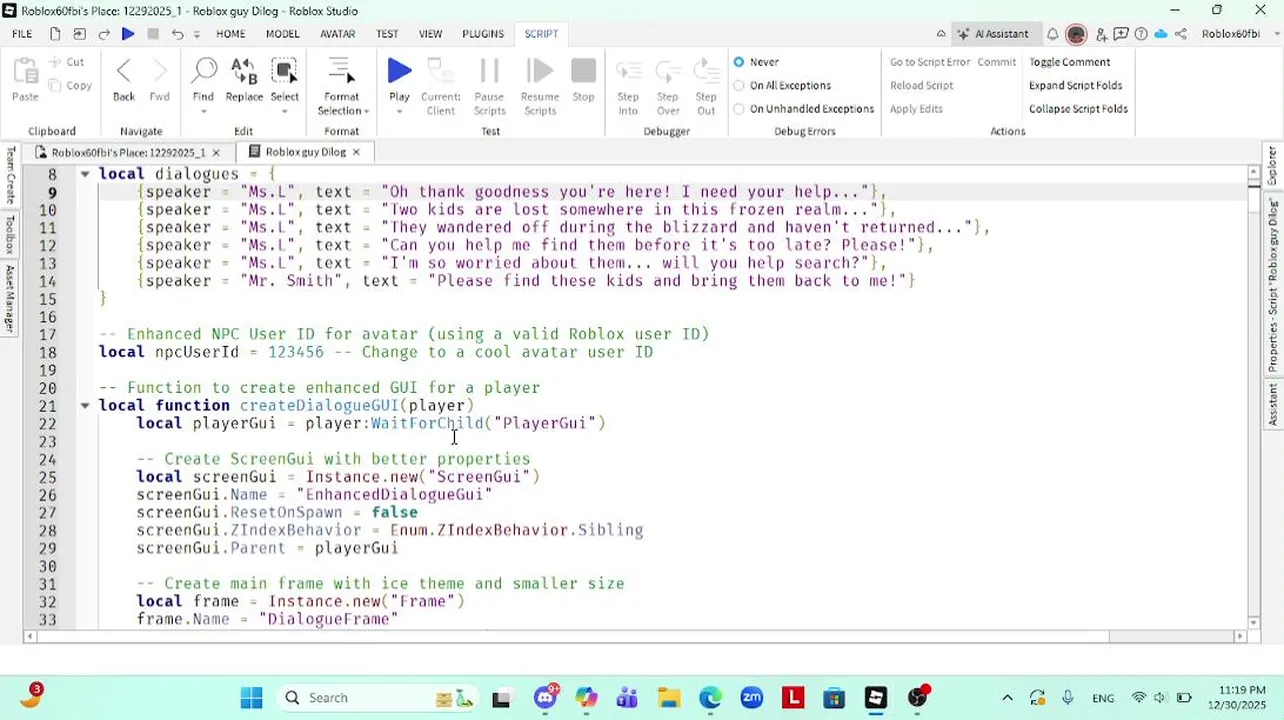Click Resume Scripts icon
This screenshot has height=720, width=1284.
click(x=540, y=70)
